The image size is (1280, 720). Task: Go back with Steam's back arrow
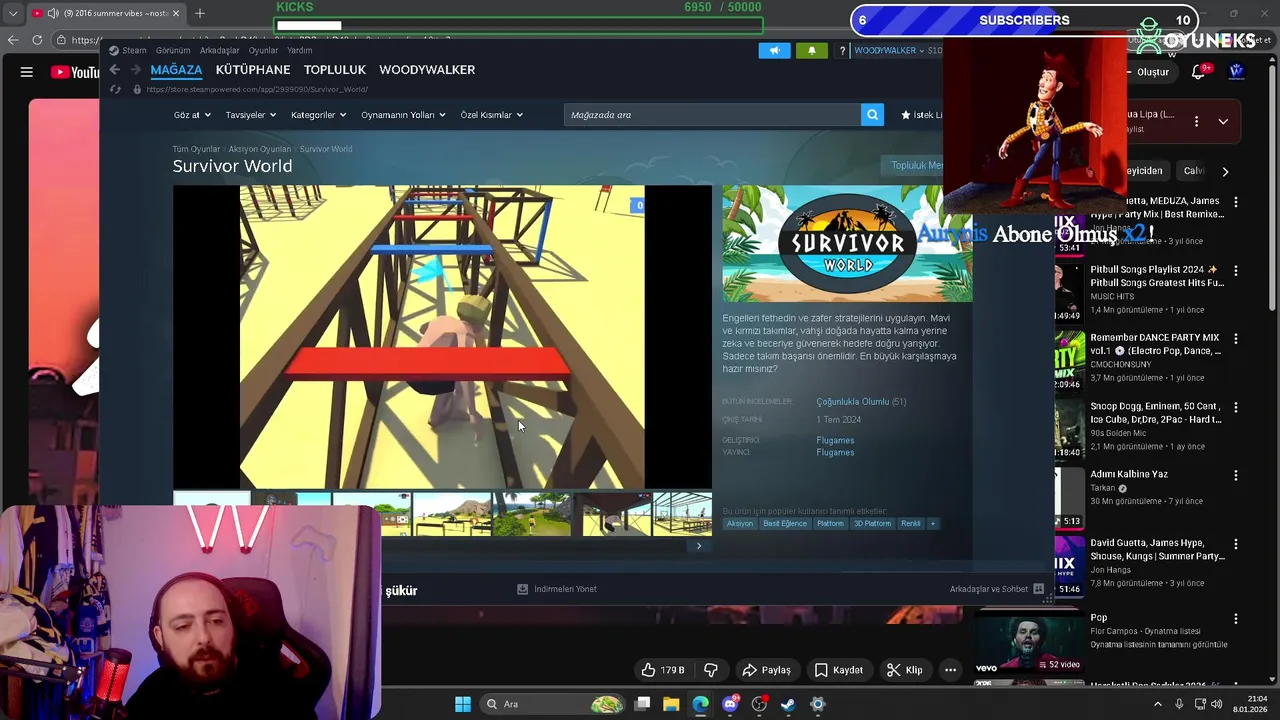coord(115,70)
